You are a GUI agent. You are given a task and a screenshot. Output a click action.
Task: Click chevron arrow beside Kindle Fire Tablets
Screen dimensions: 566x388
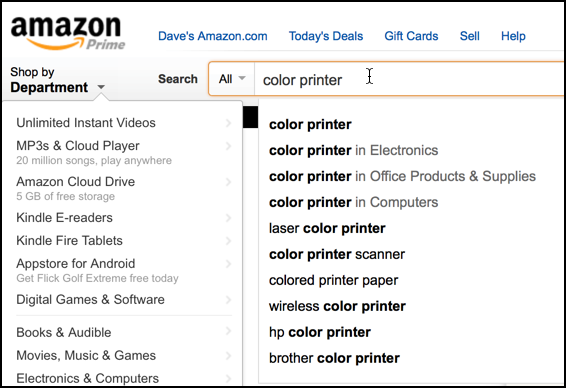point(228,241)
